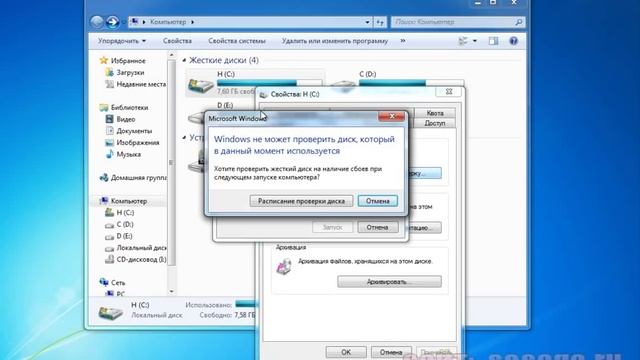Click Отмена in the disk check dialog

[x=377, y=227]
